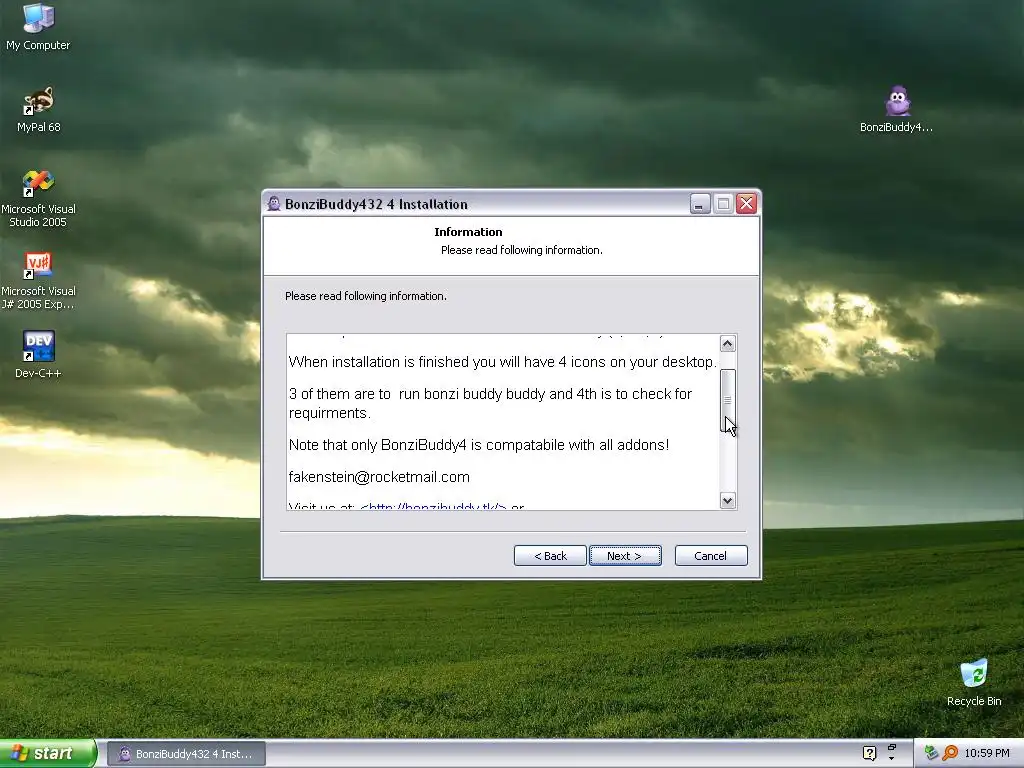Screen dimensions: 1024x768
Task: Click the info text scroll down arrow
Action: point(728,501)
